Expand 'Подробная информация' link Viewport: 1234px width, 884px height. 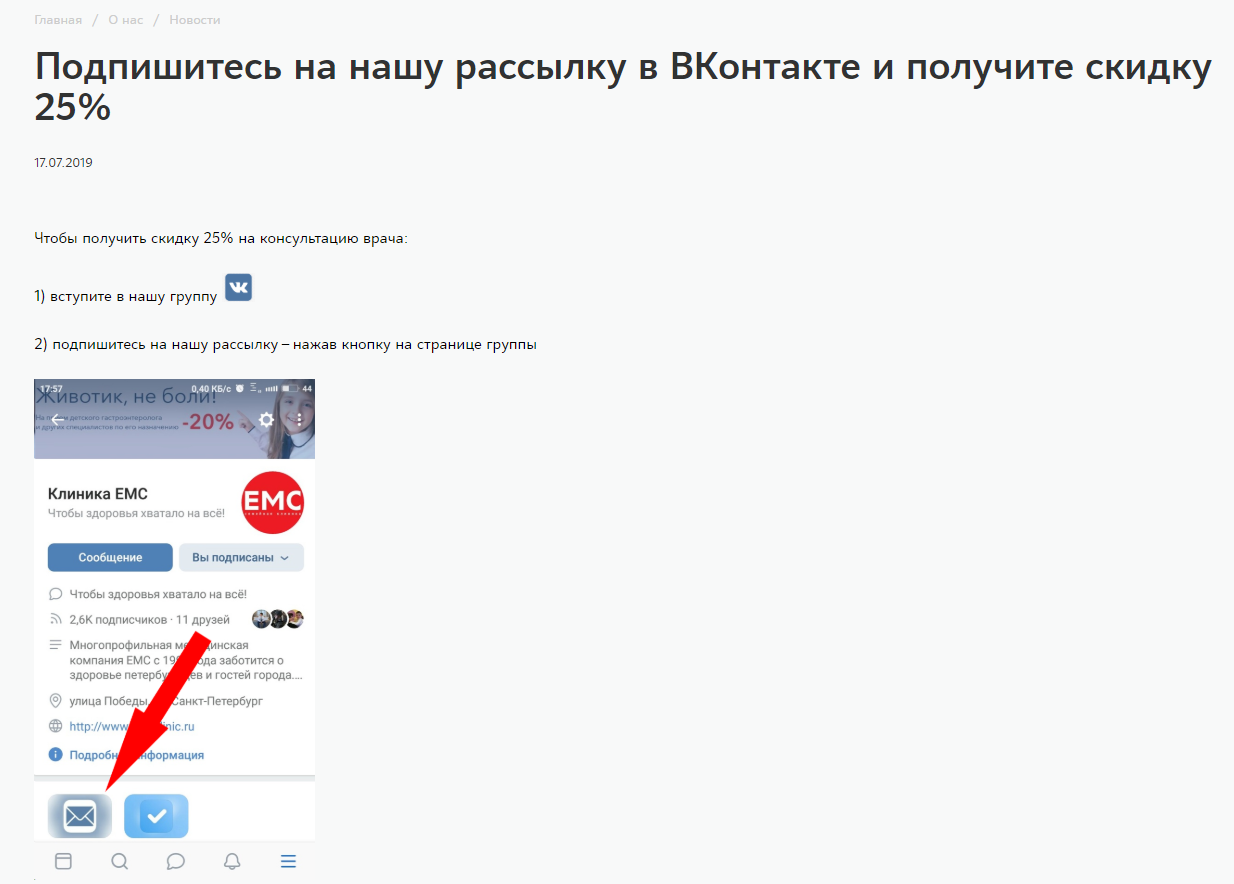coord(136,755)
